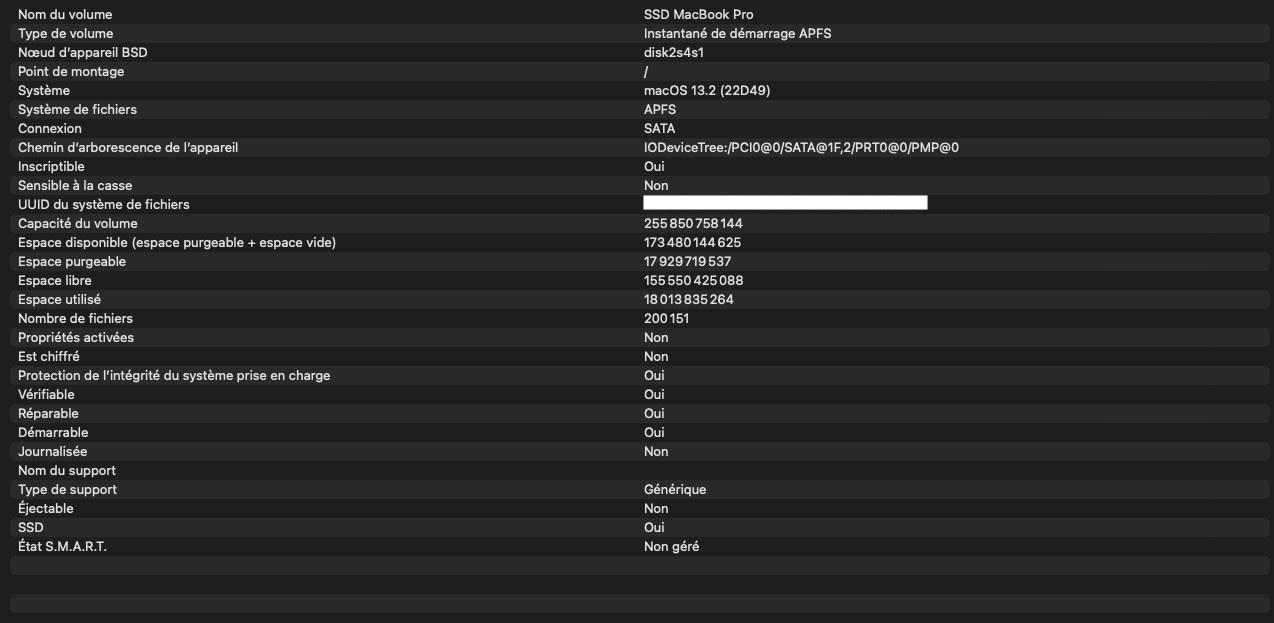The height and width of the screenshot is (623, 1274).
Task: Select 'UUID du système de fichiers' label
Action: point(104,205)
